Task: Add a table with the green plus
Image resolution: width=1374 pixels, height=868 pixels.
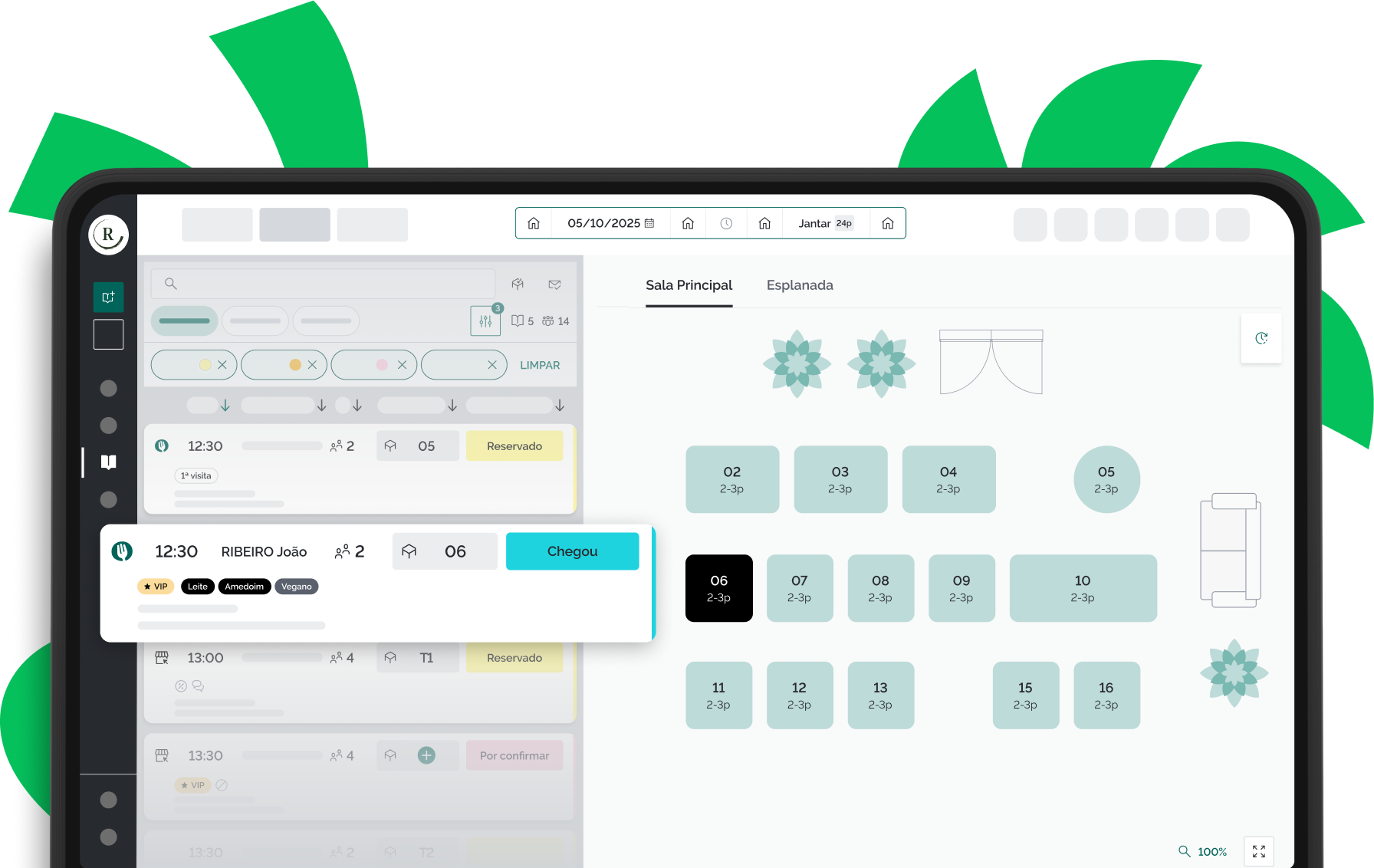Action: click(426, 755)
